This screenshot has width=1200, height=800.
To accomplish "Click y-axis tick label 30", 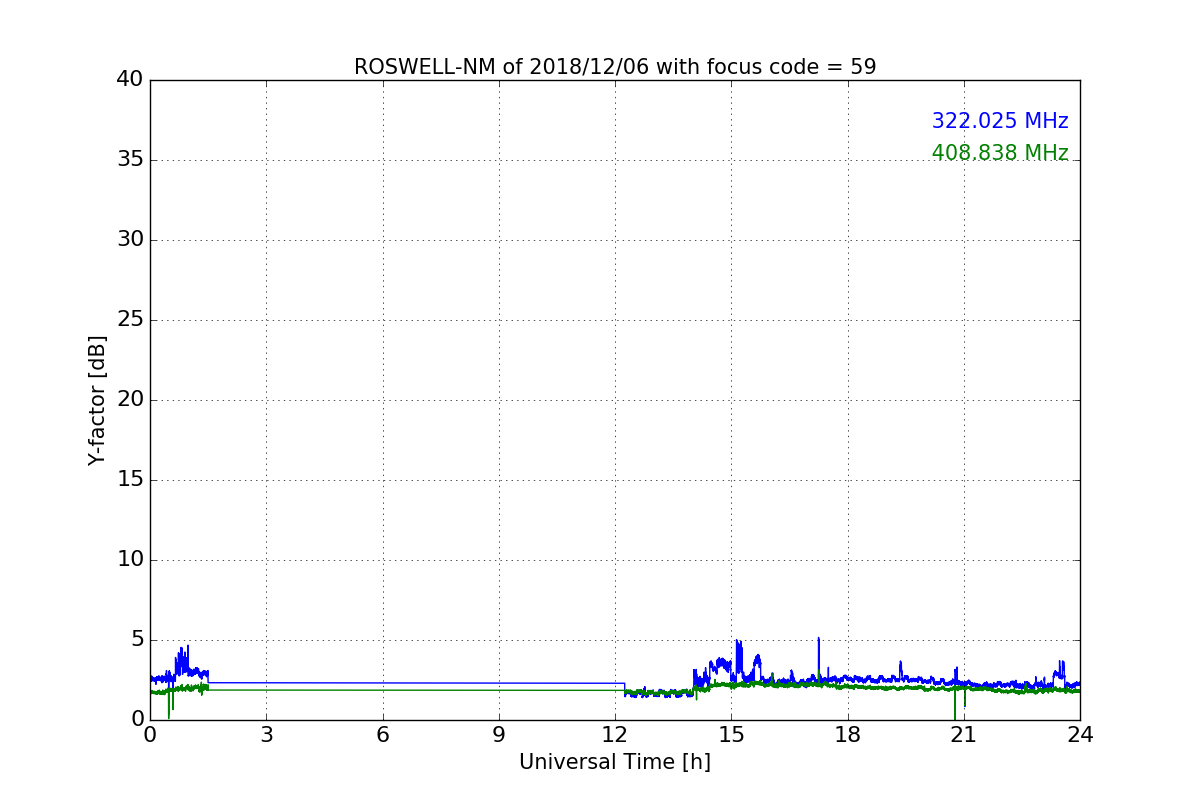I will (x=130, y=240).
